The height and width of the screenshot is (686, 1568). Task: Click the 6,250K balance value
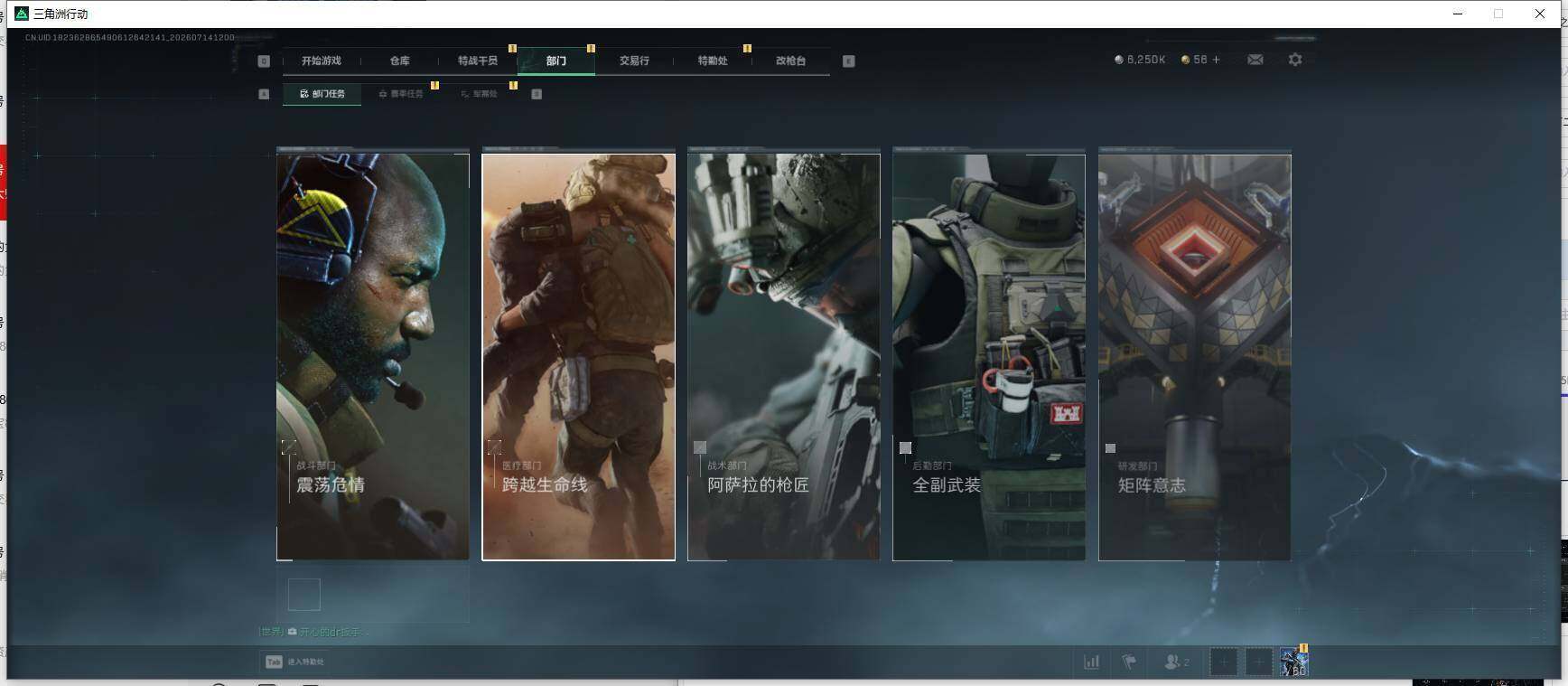pyautogui.click(x=1146, y=60)
